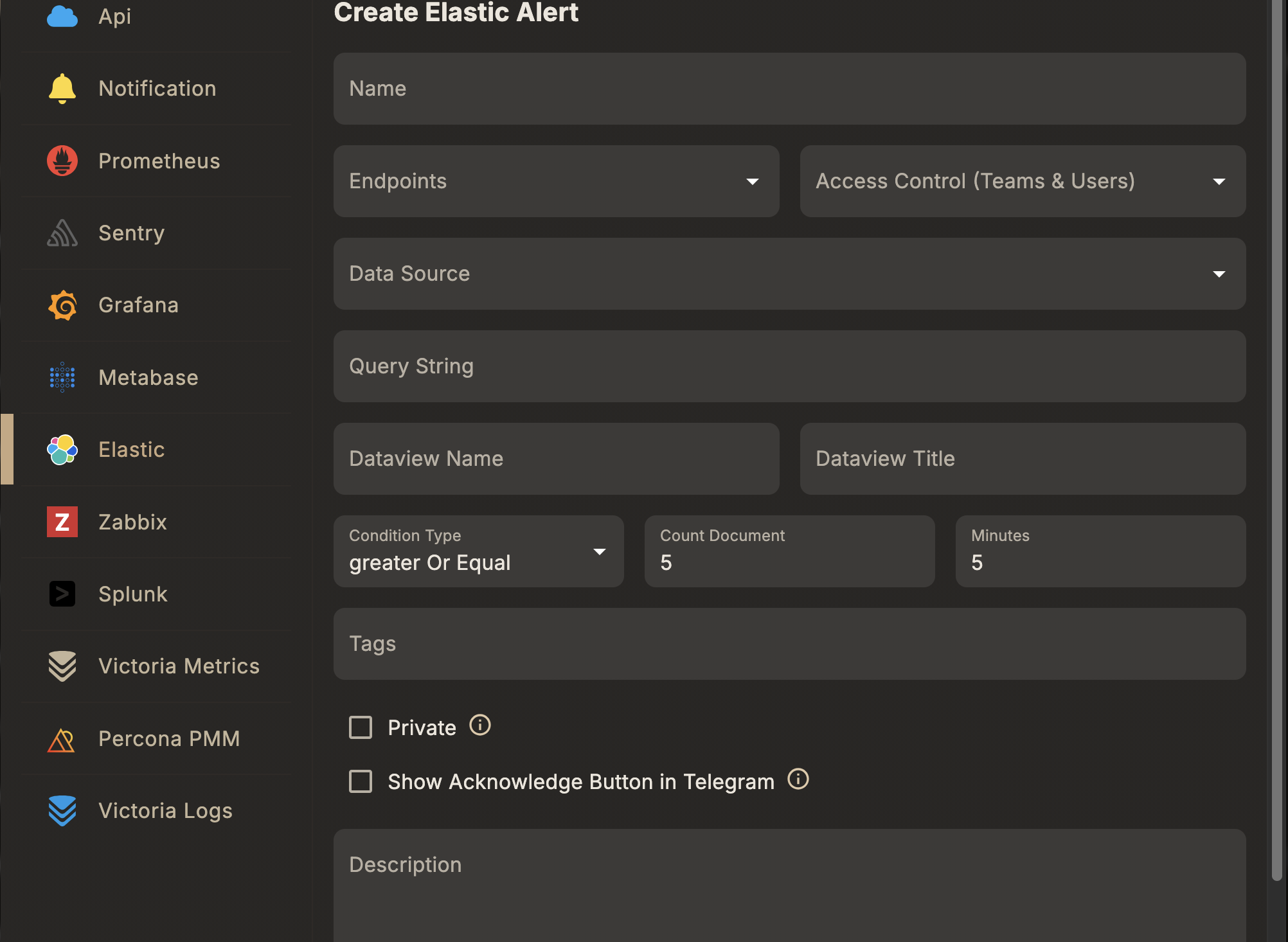Click the Name input field
The height and width of the screenshot is (942, 1288).
pos(790,89)
